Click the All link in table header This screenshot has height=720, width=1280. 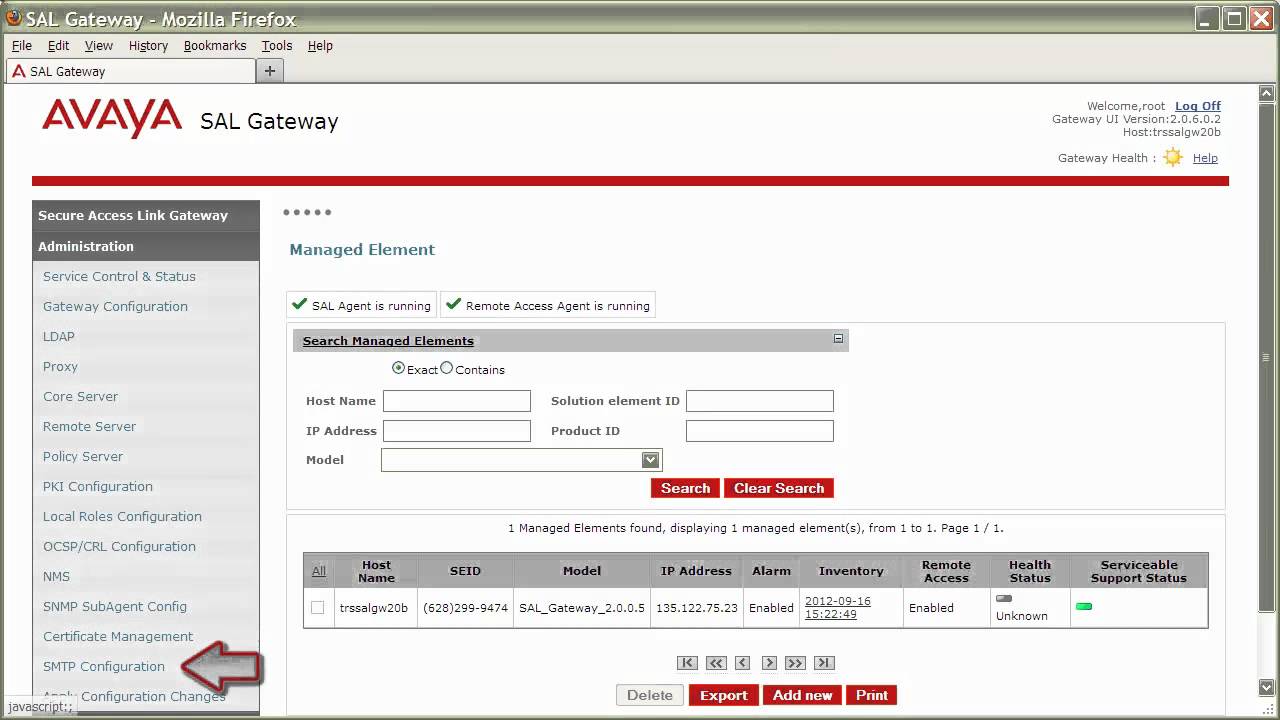click(318, 571)
